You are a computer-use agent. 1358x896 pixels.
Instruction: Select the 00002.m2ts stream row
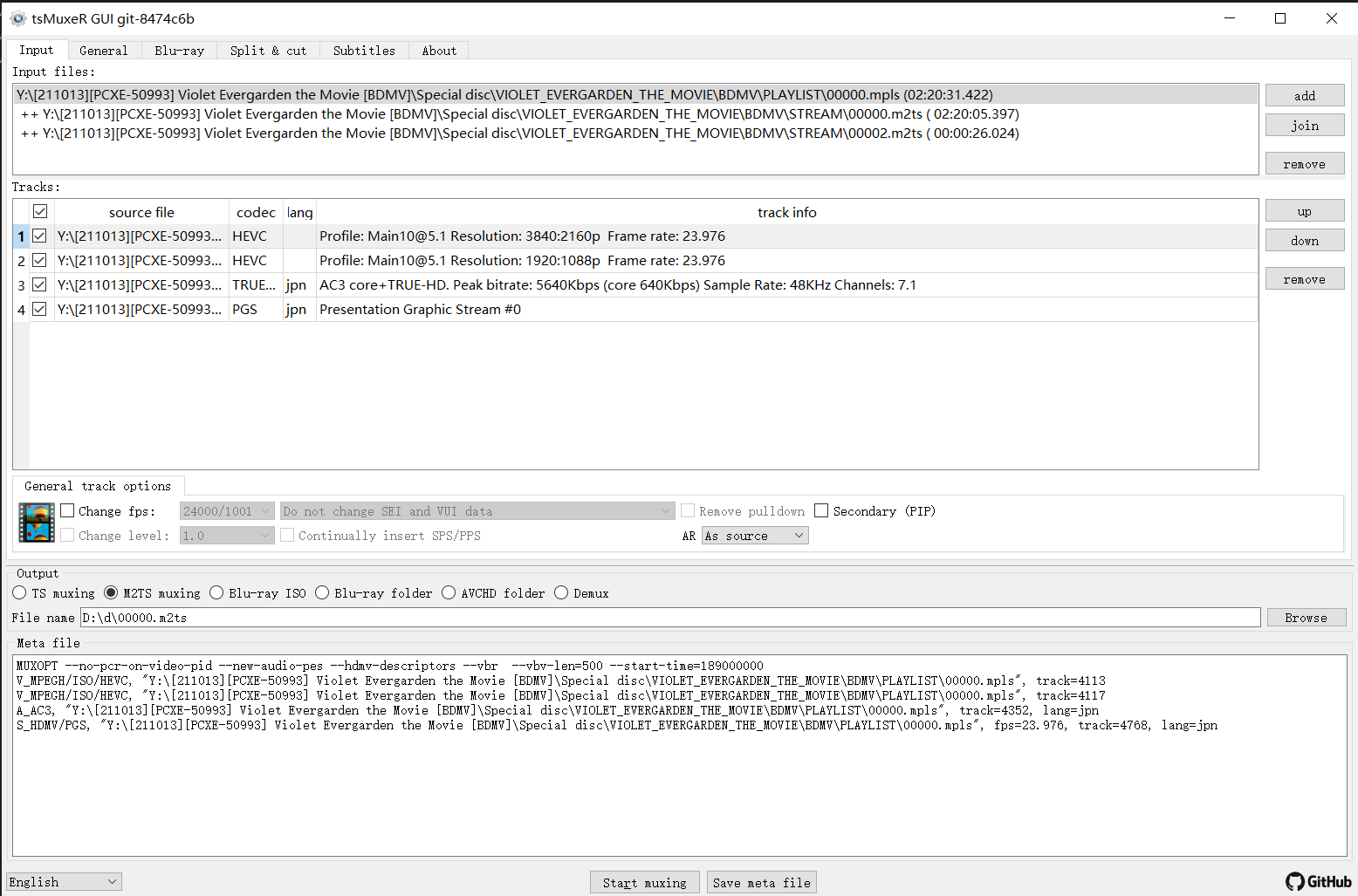click(635, 133)
